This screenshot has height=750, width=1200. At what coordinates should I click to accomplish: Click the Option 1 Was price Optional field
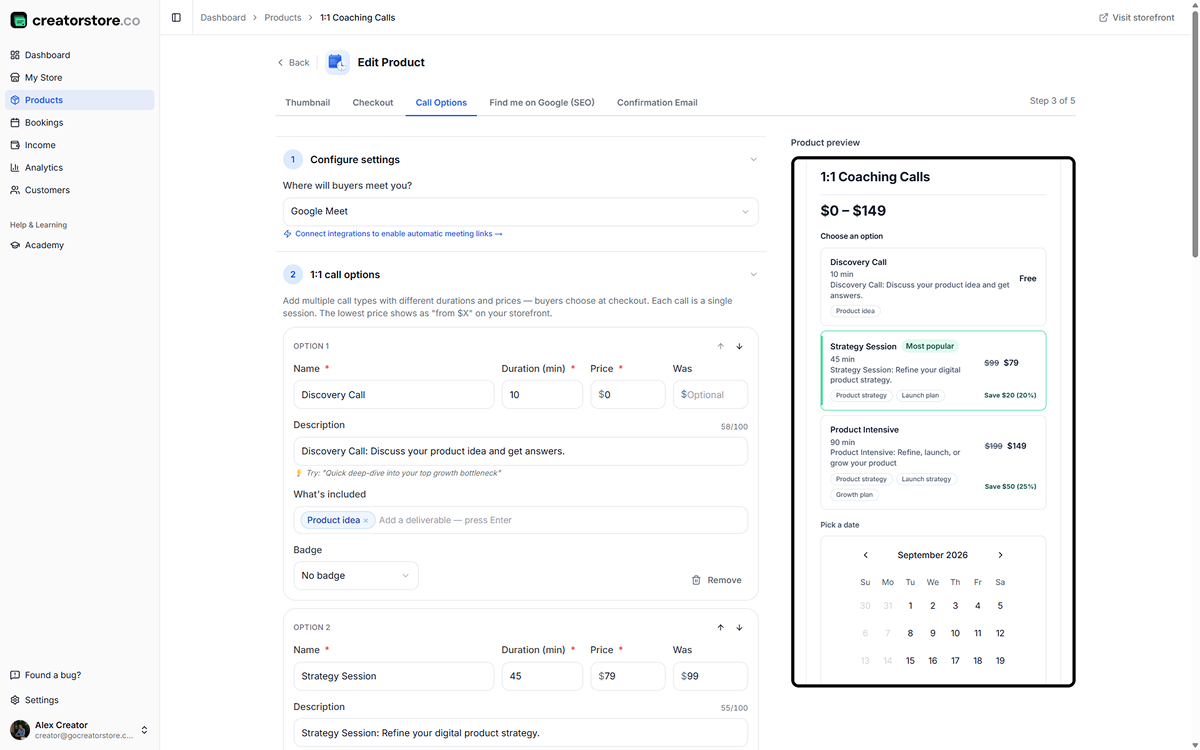[x=710, y=394]
